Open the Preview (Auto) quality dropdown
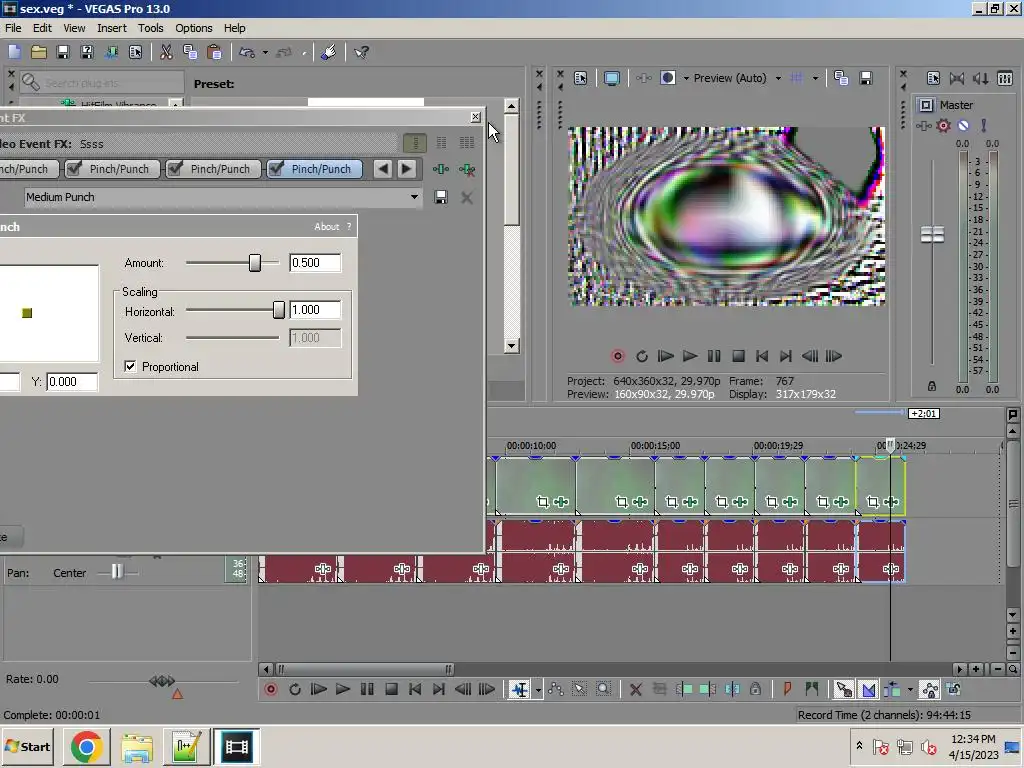The width and height of the screenshot is (1024, 768). pos(778,78)
